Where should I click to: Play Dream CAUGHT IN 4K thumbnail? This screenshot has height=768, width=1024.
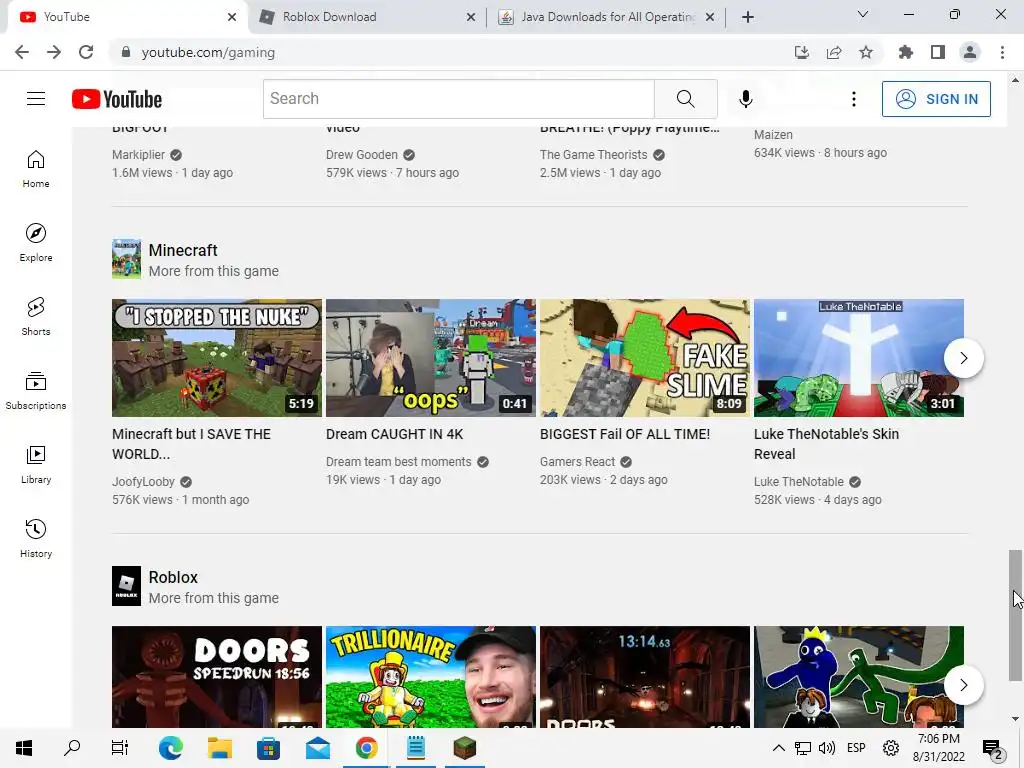pos(430,358)
